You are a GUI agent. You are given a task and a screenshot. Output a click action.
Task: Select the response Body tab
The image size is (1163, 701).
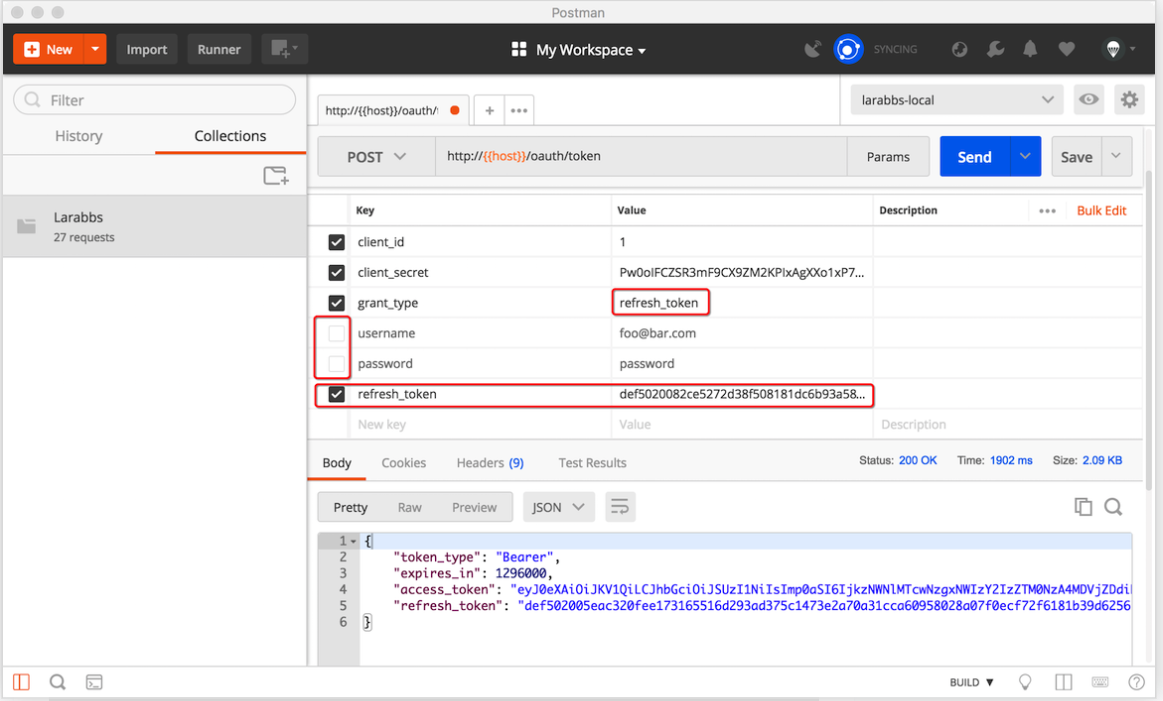coord(336,463)
